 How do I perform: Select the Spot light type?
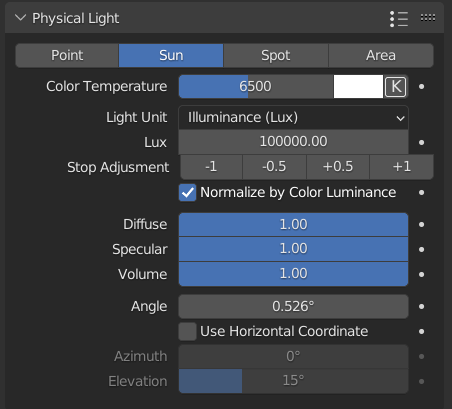[276, 55]
